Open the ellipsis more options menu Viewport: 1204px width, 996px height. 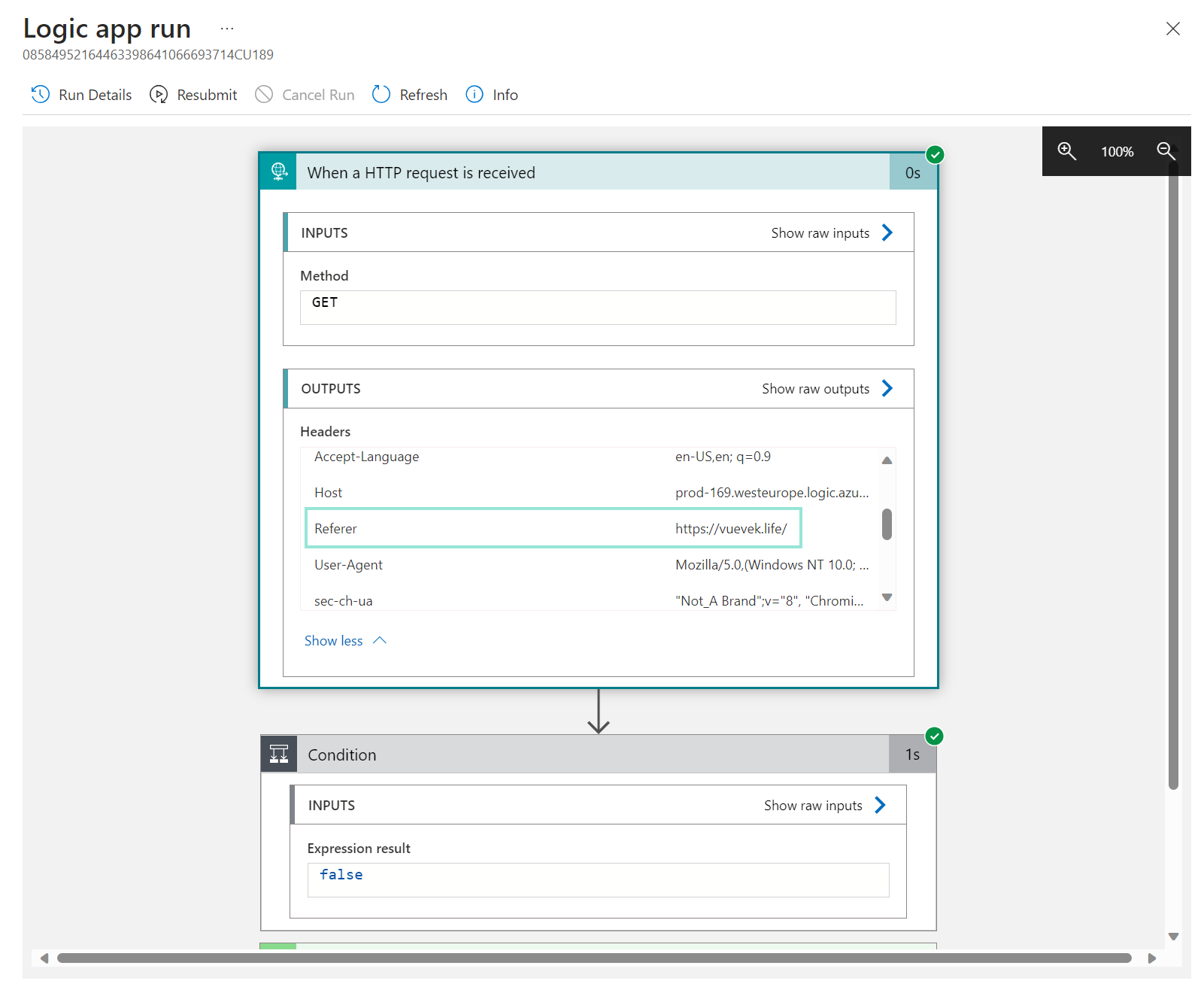tap(227, 29)
